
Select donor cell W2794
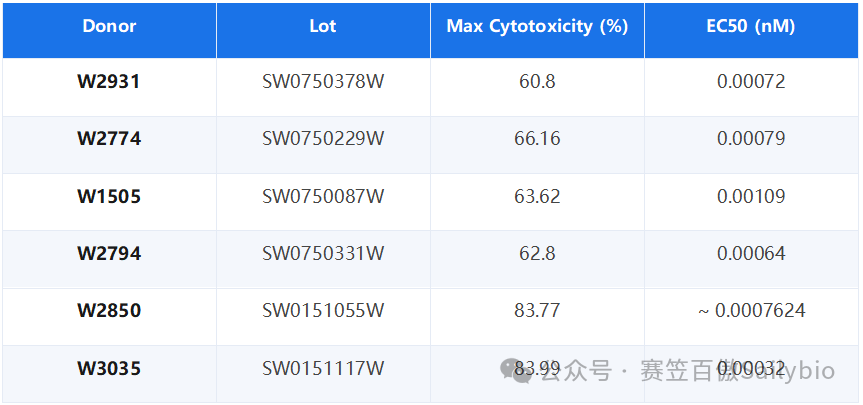point(109,253)
